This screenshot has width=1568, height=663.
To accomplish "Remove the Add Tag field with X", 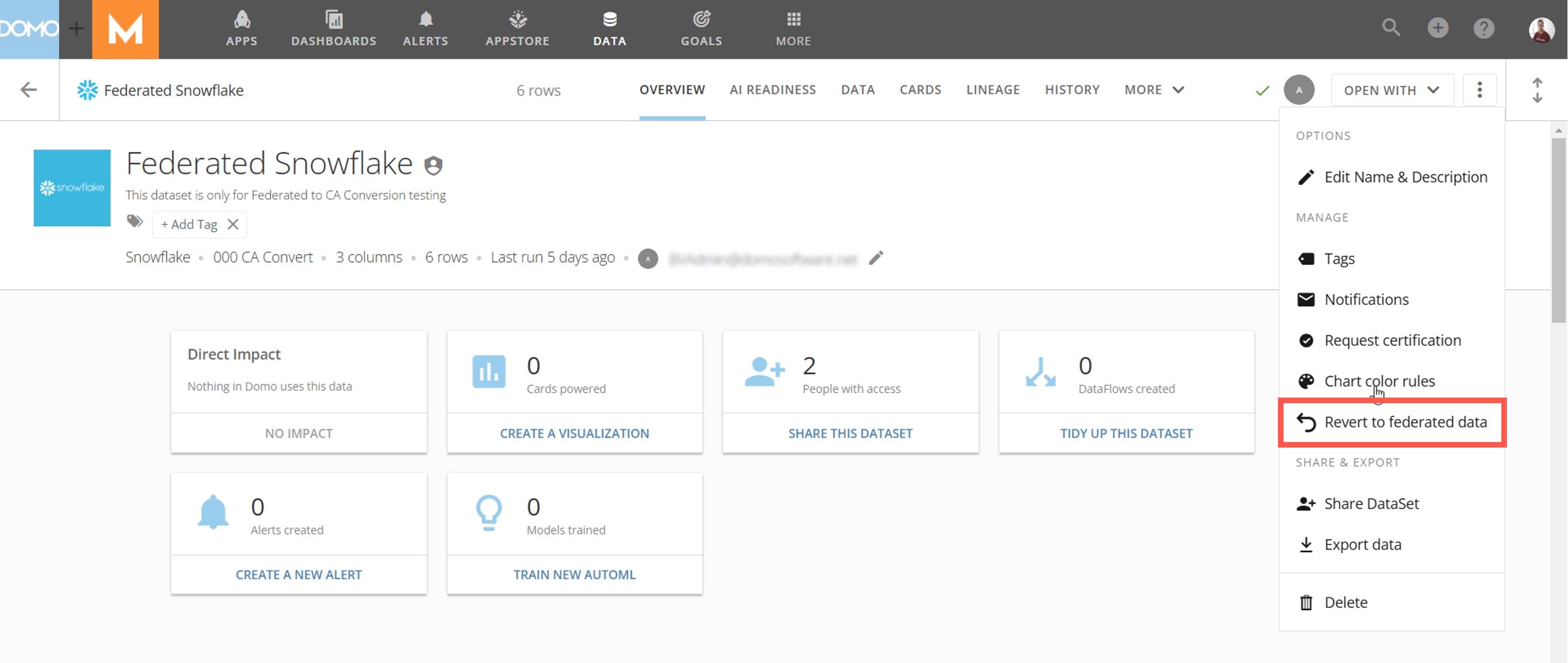I will tap(233, 224).
